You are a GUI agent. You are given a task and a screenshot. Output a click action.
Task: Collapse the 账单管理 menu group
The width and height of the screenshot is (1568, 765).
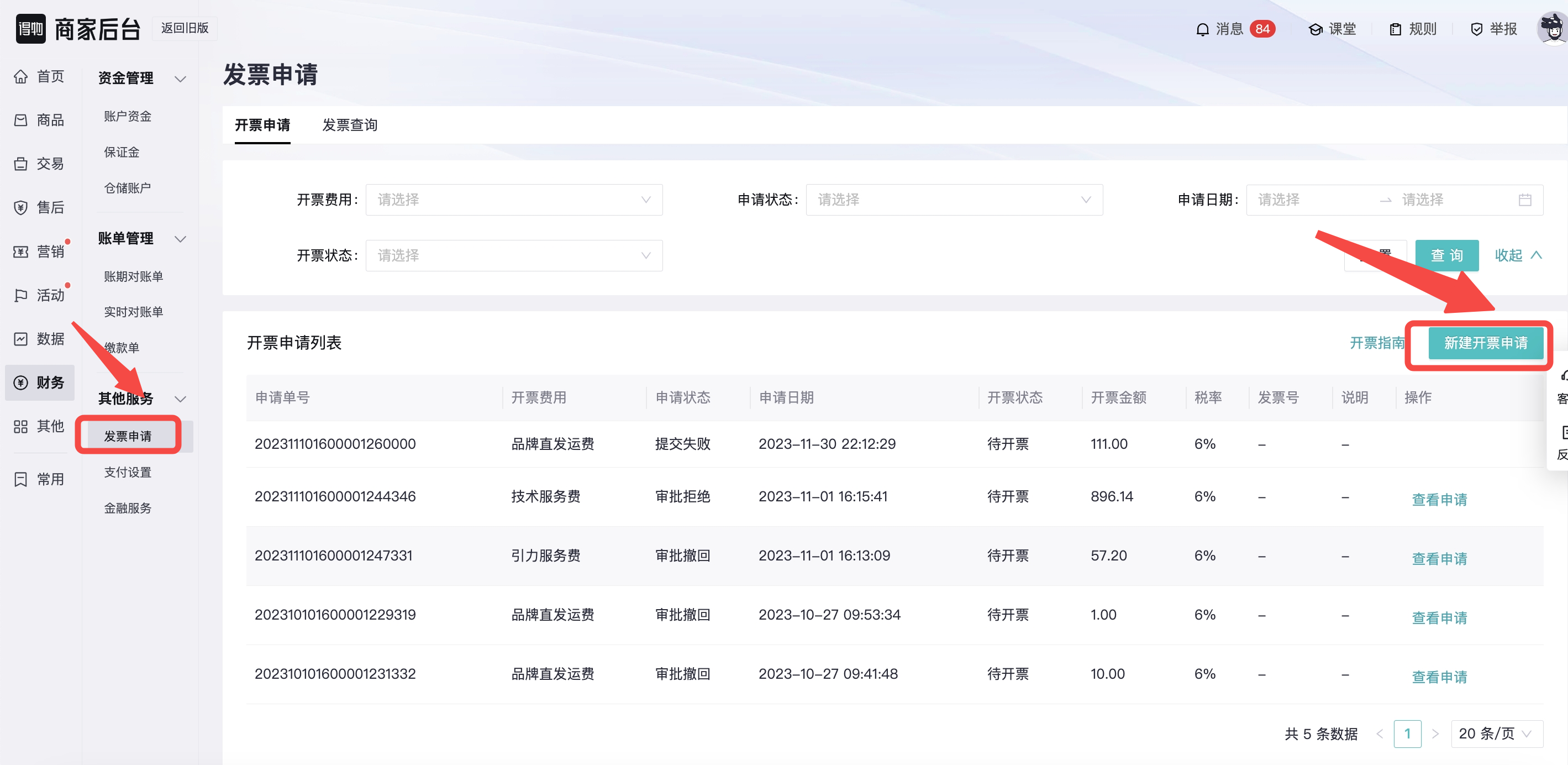click(180, 239)
